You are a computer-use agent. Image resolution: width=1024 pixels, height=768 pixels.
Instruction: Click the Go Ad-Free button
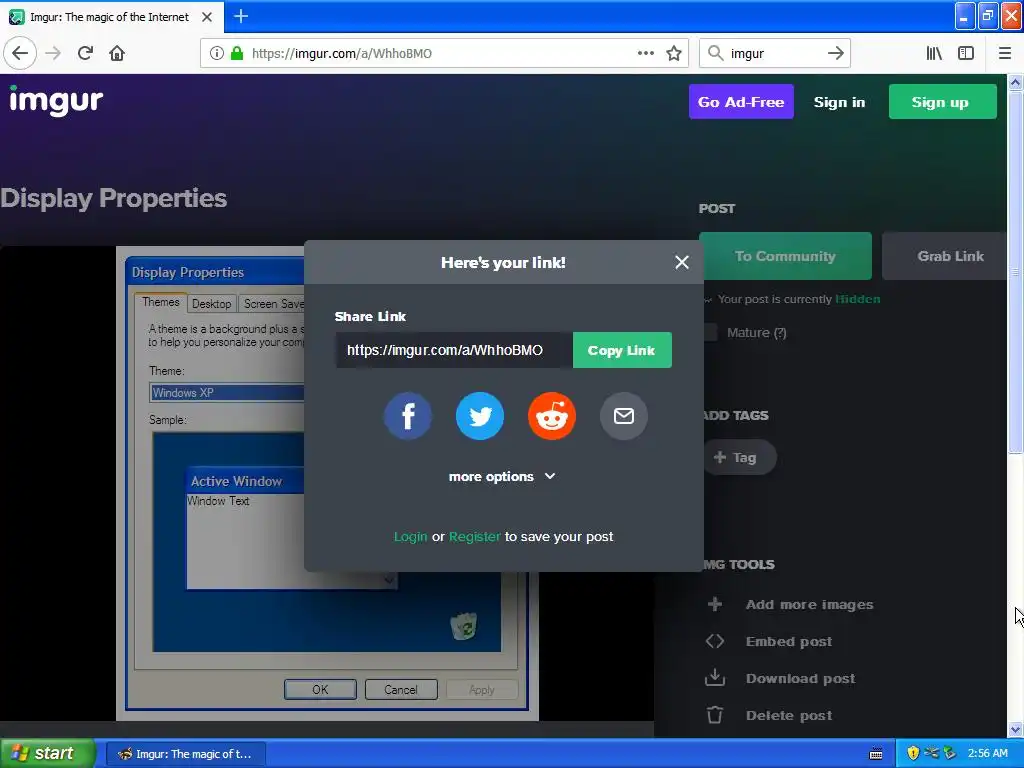point(741,102)
